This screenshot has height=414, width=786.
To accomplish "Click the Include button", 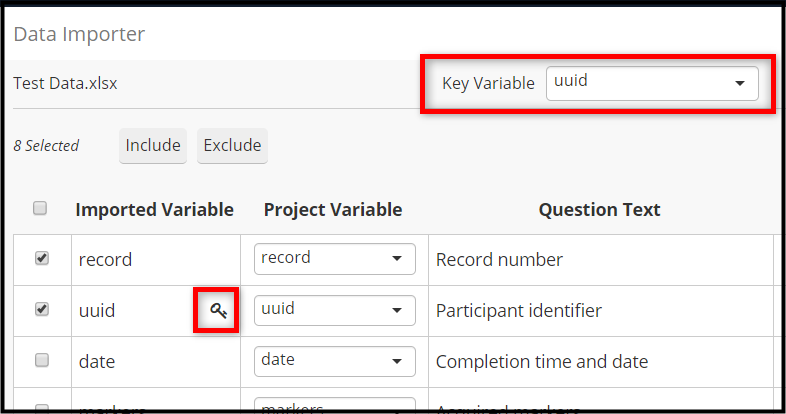I will 153,145.
